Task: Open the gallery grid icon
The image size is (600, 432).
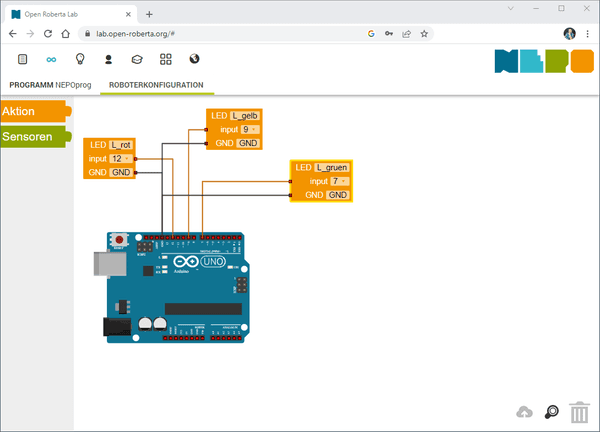Action: [x=166, y=59]
